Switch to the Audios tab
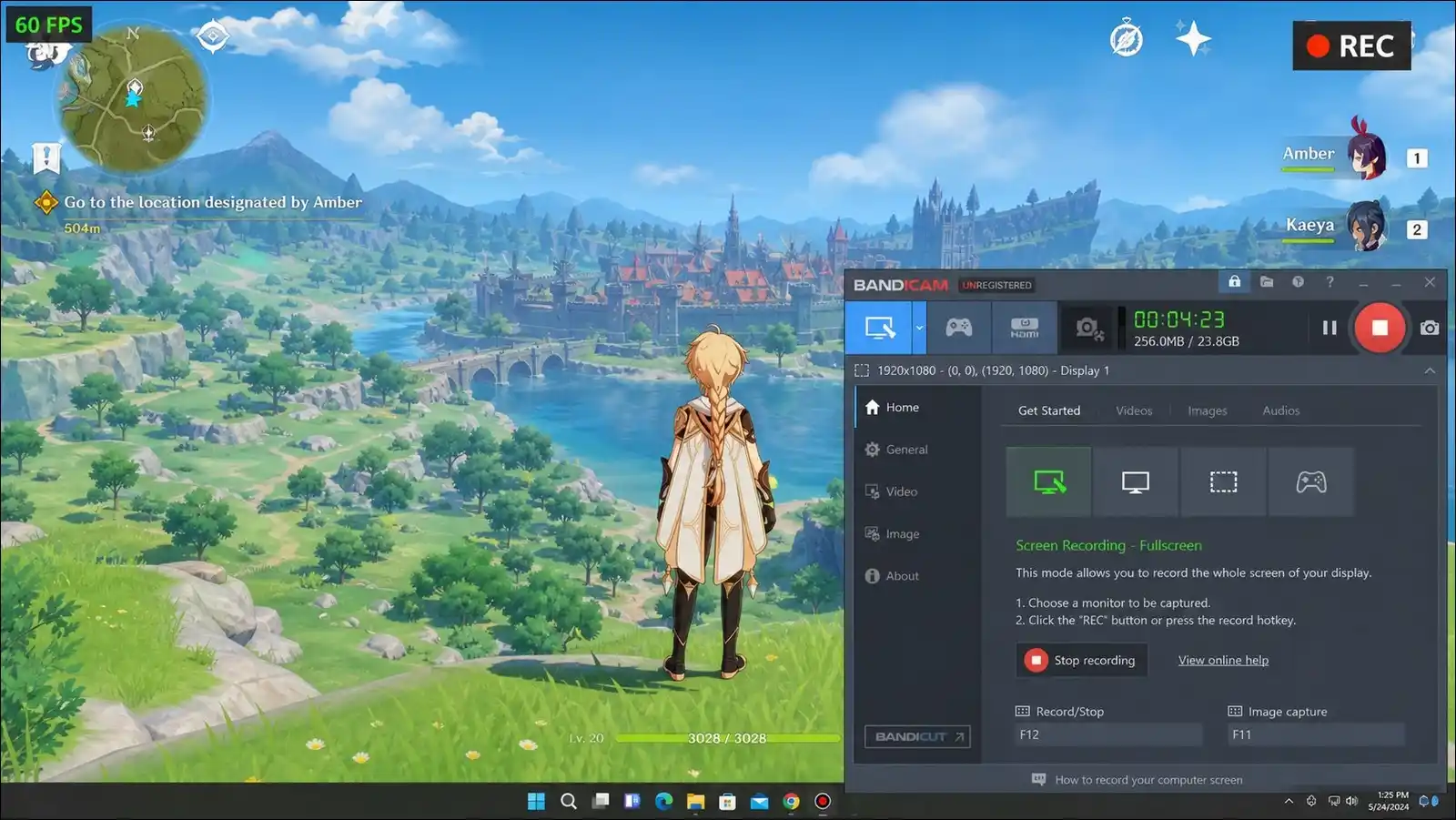The height and width of the screenshot is (820, 1456). point(1281,410)
